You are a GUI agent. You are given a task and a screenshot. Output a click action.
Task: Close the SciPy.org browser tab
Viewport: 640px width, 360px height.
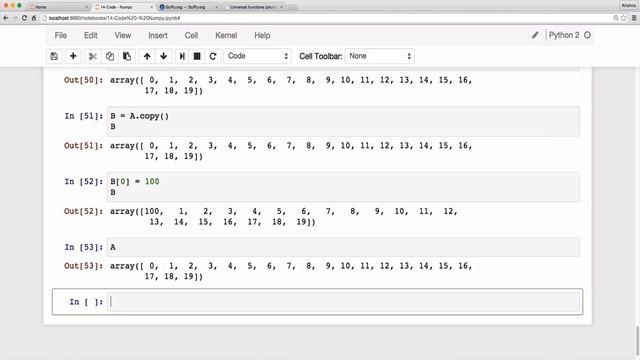coord(216,7)
